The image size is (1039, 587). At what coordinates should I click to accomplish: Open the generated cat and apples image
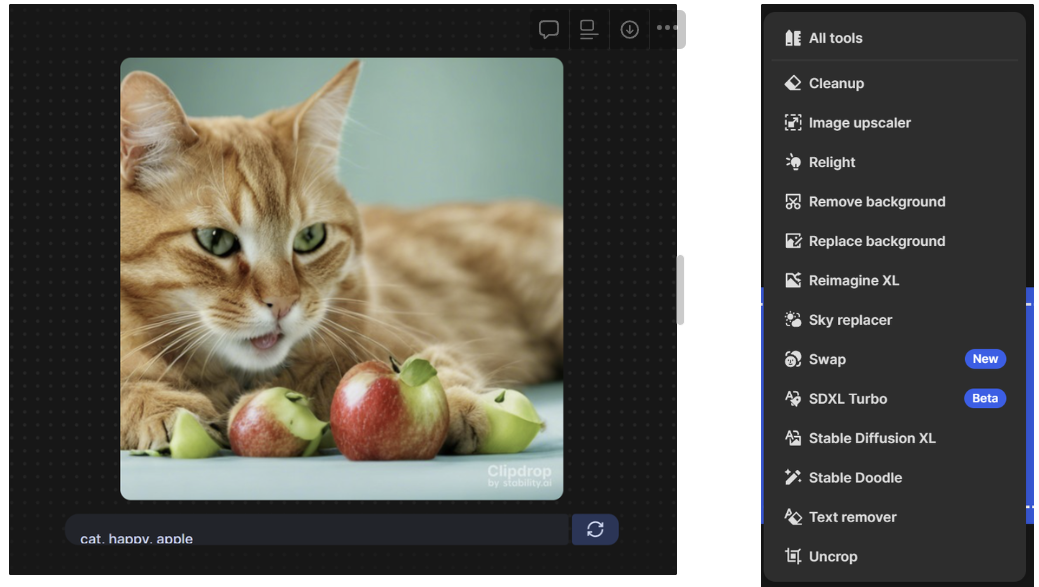click(341, 279)
